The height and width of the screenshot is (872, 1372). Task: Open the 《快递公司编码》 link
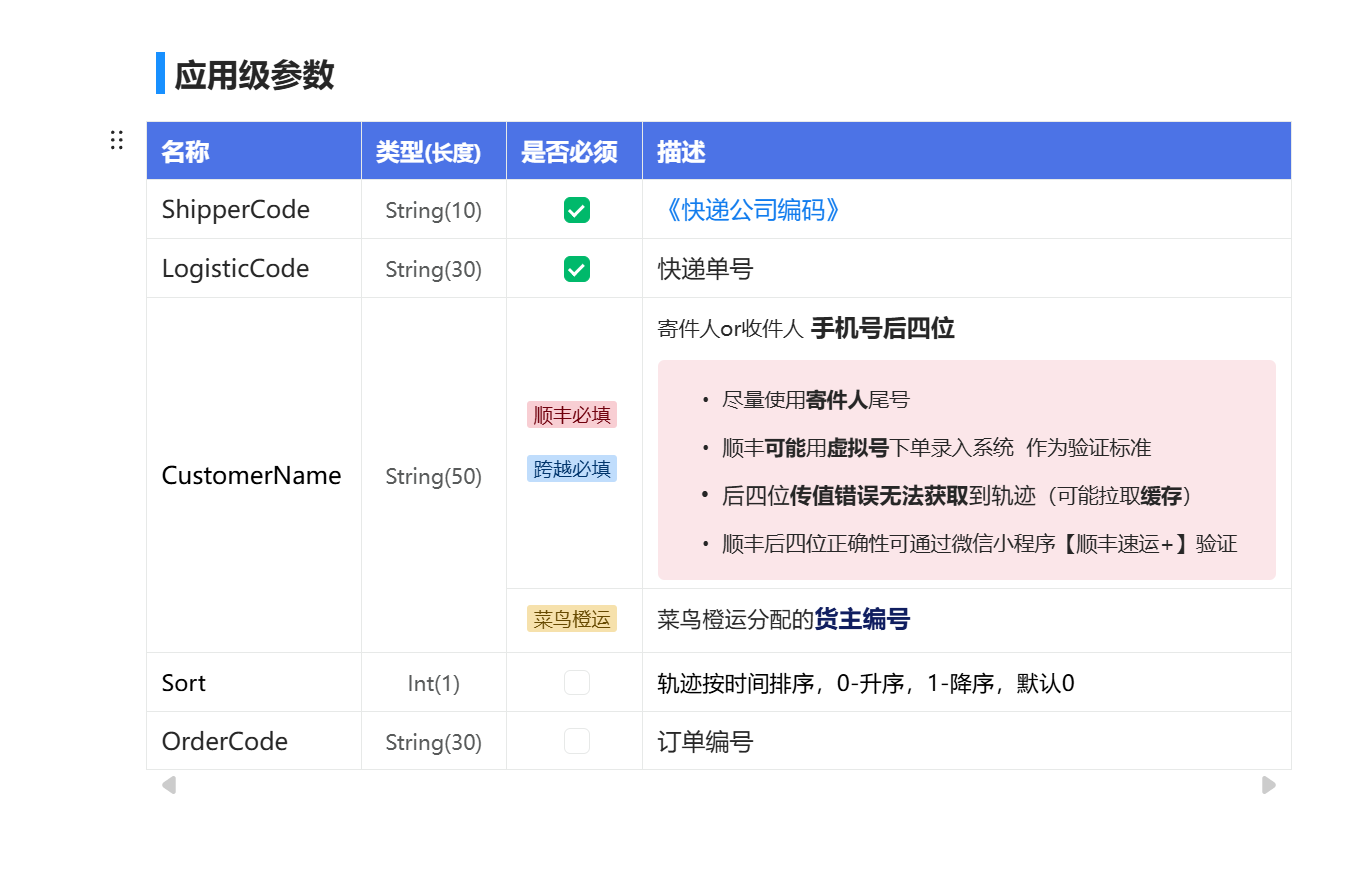(x=750, y=210)
